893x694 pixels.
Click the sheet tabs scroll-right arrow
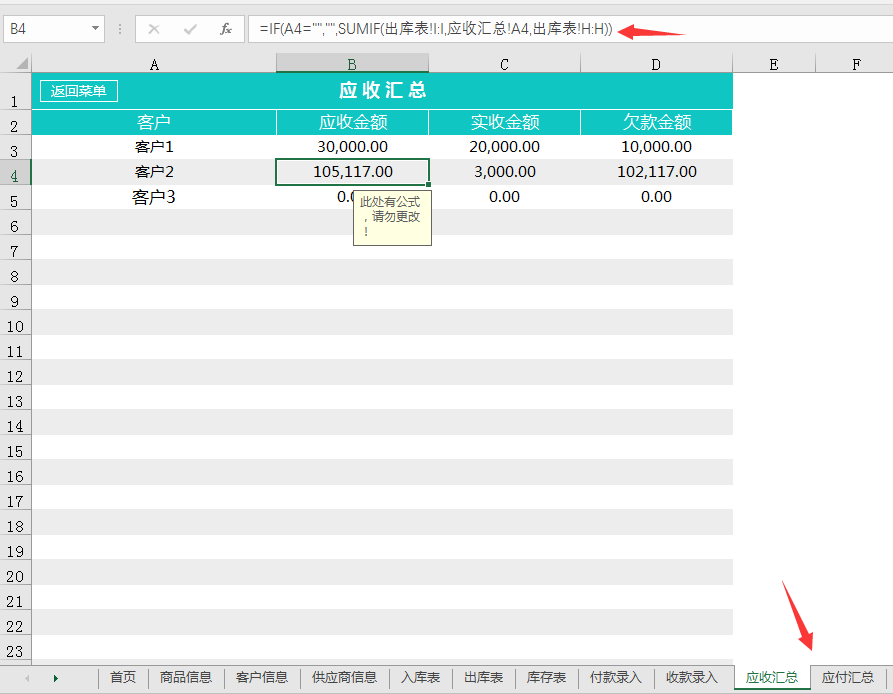[x=55, y=678]
